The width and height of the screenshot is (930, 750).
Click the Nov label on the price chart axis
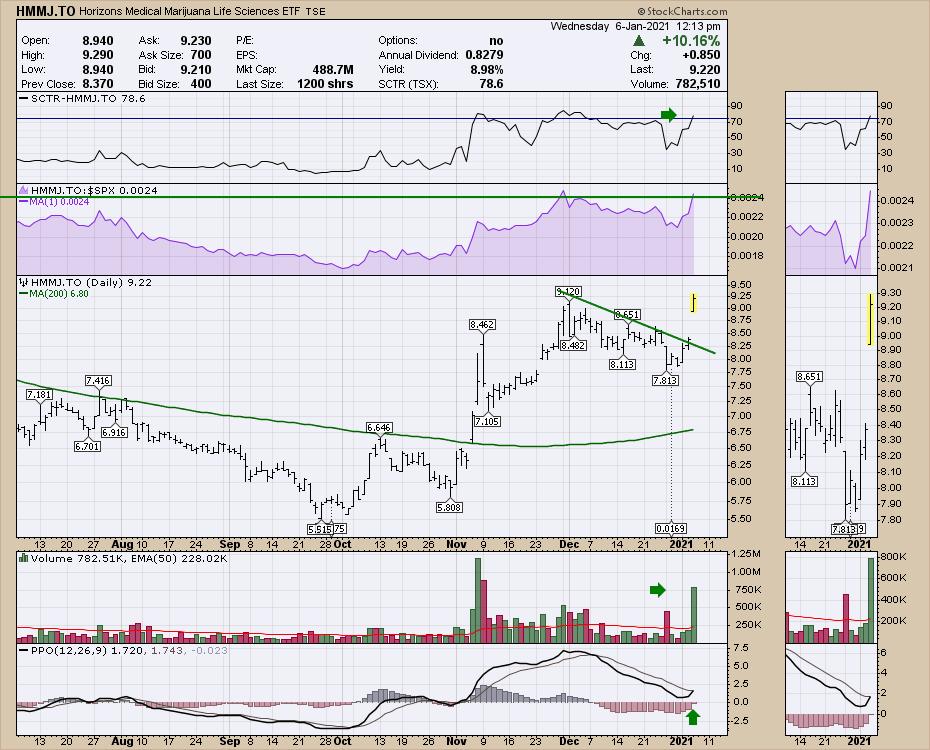coord(456,544)
